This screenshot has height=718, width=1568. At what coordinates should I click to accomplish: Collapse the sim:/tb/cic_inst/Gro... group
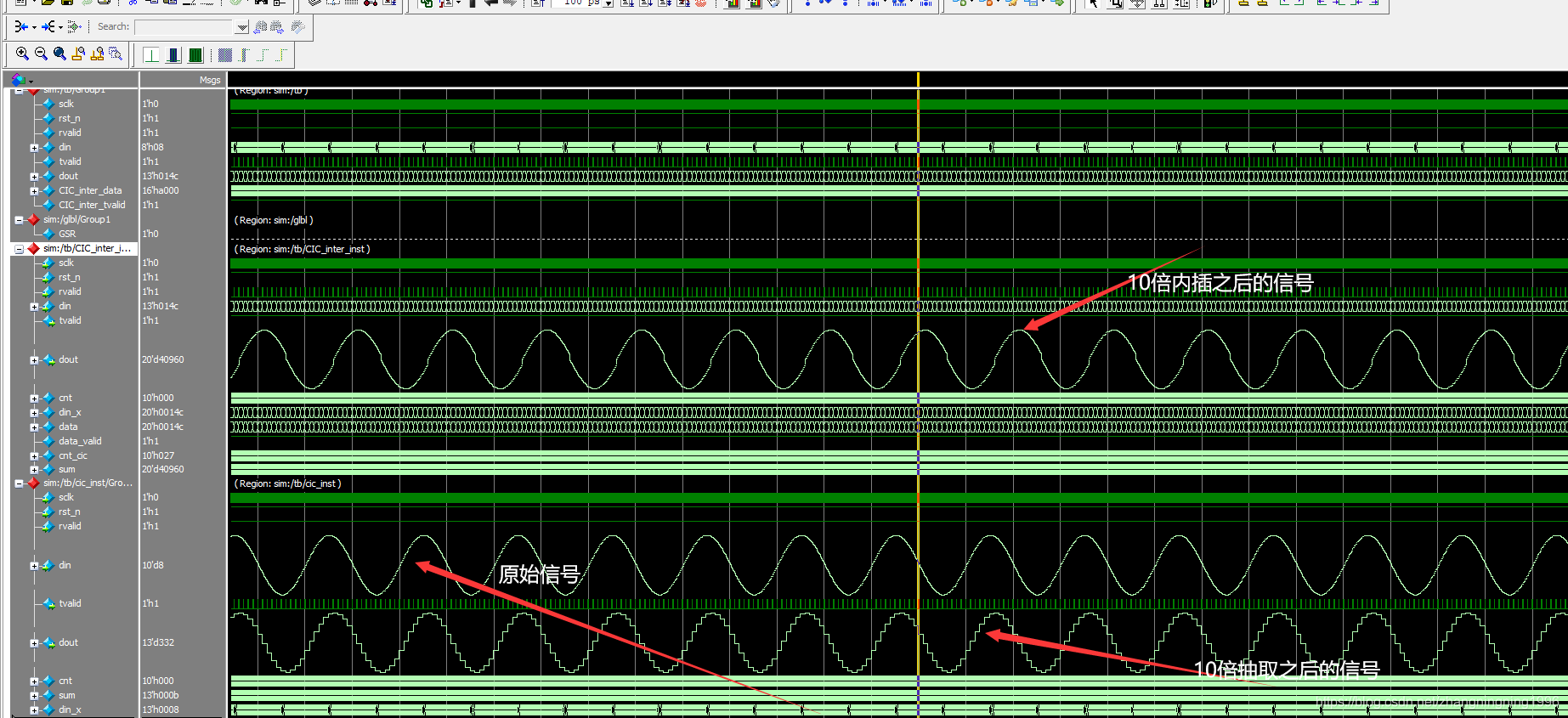point(19,483)
